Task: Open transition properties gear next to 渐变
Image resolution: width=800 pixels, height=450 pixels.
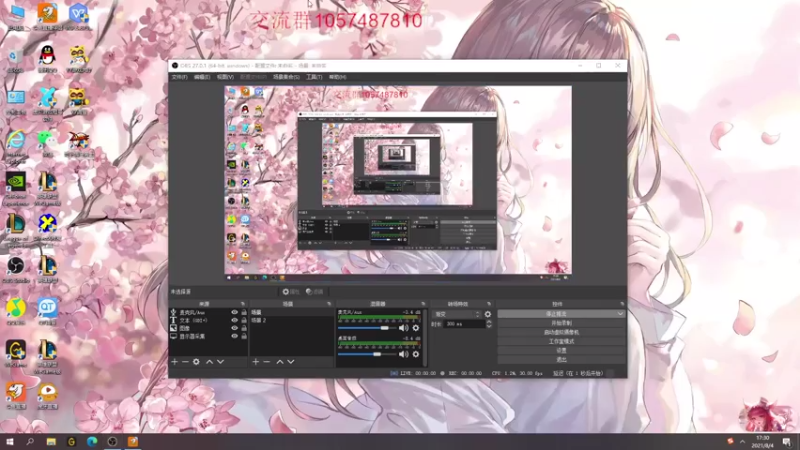Action: (x=488, y=314)
